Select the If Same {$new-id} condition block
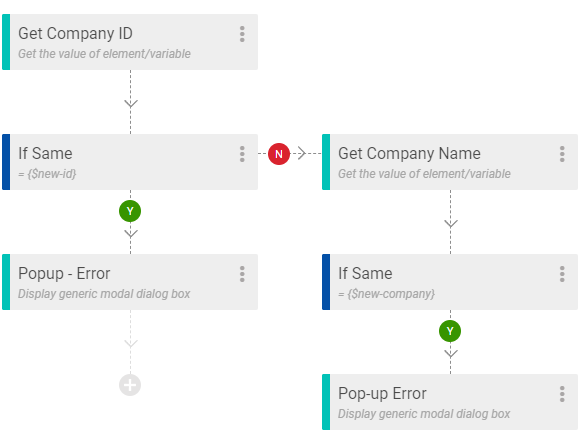The image size is (578, 433). coord(130,162)
